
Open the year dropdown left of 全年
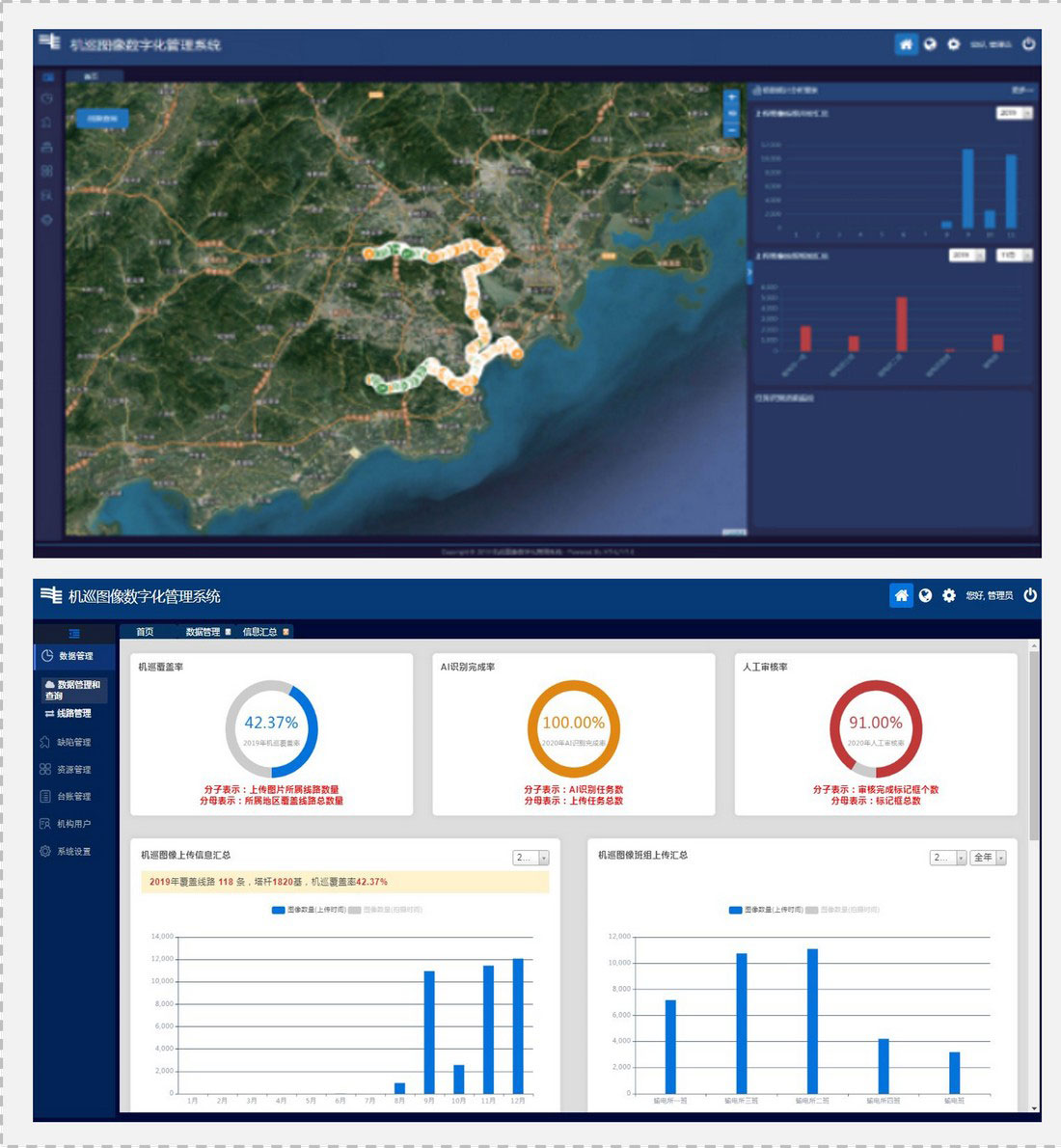pyautogui.click(x=947, y=858)
